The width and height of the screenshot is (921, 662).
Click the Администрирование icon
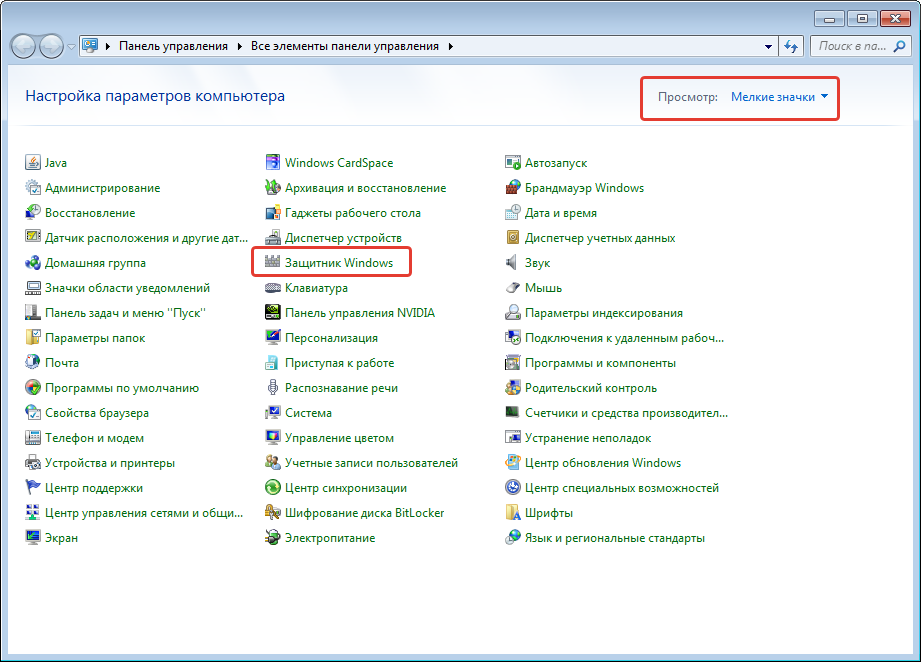tap(33, 188)
